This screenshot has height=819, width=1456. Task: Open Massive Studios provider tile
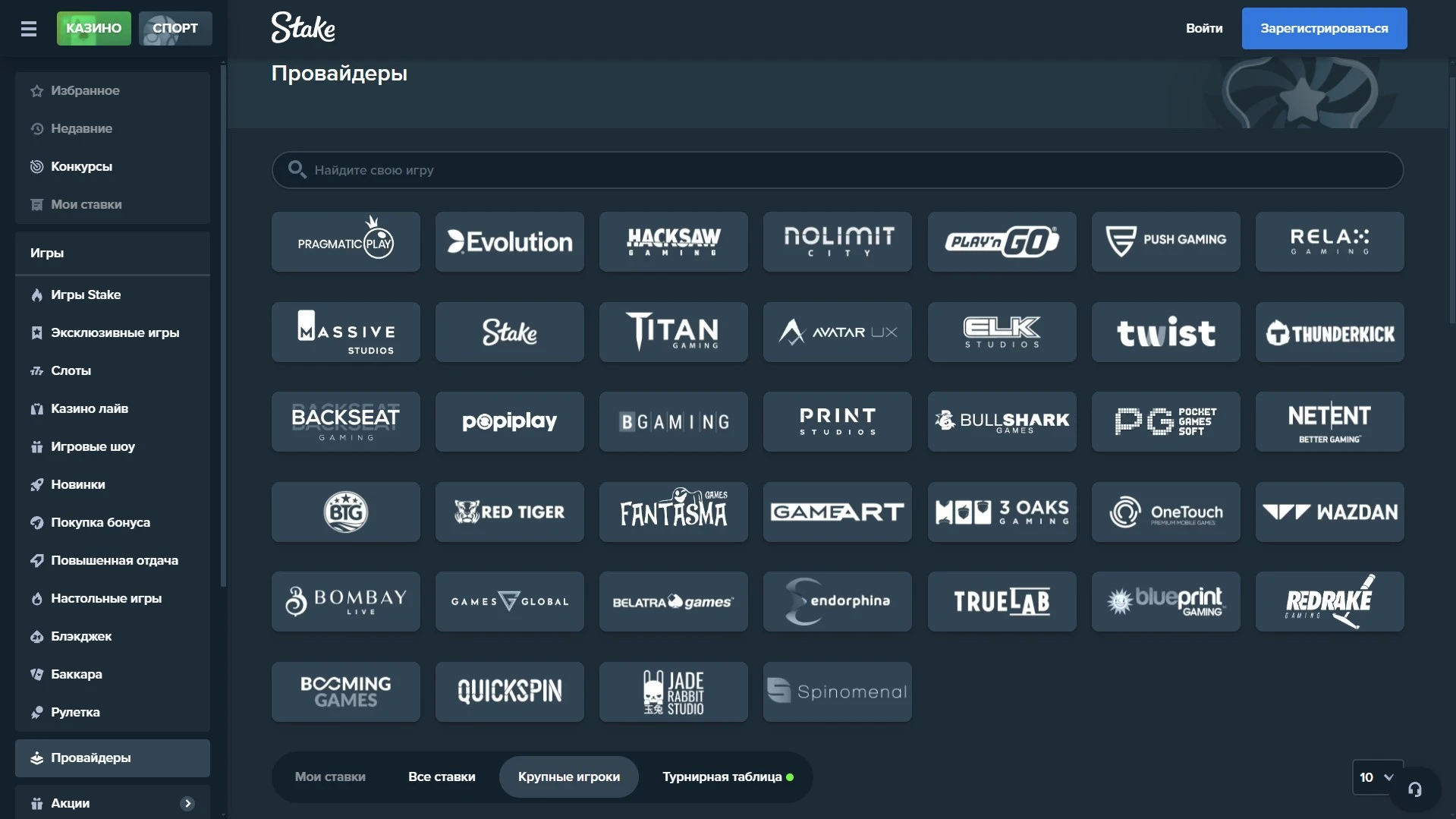[345, 332]
